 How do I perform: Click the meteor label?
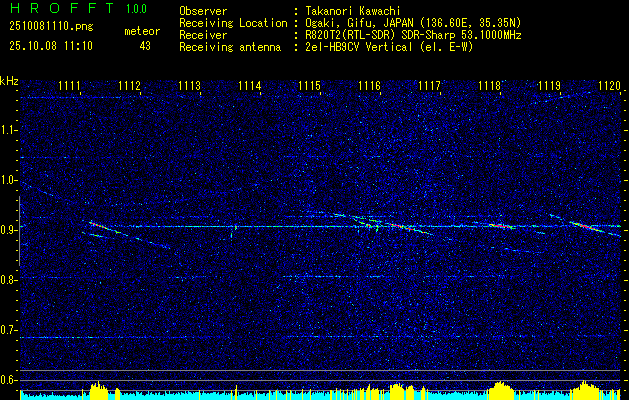142,31
